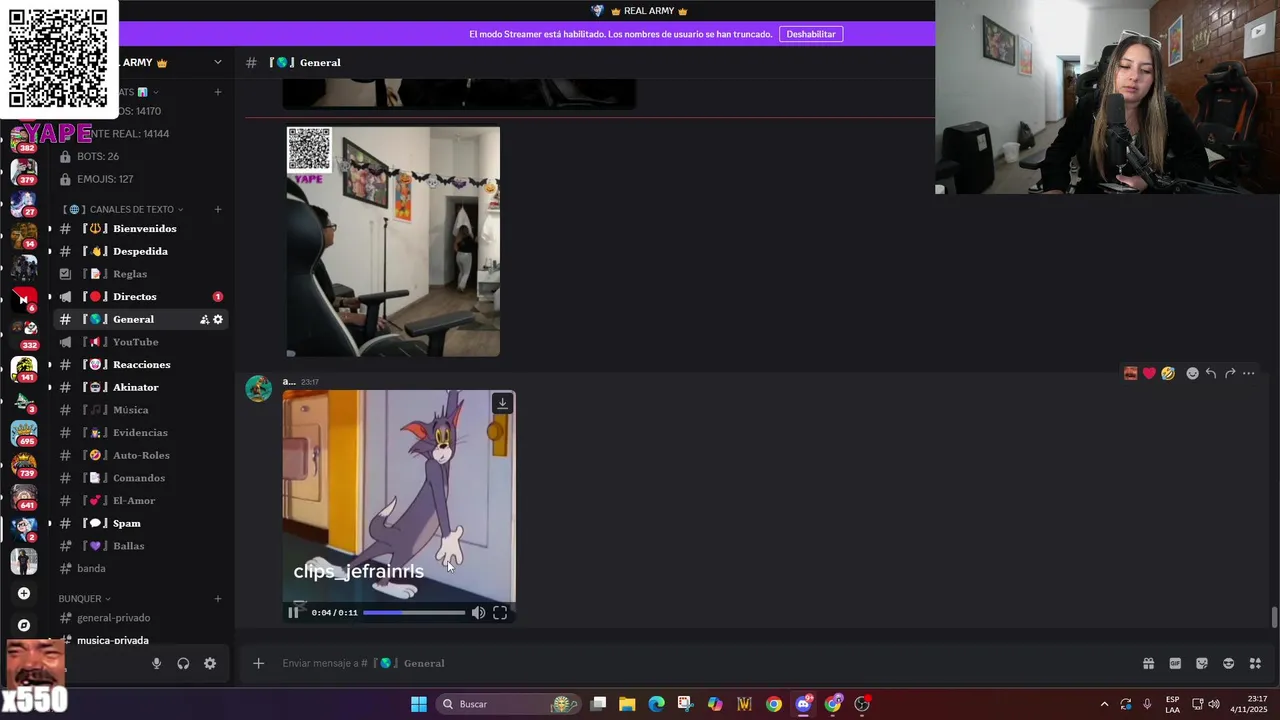
Task: Create channel in BUNQUER category
Action: tap(217, 598)
